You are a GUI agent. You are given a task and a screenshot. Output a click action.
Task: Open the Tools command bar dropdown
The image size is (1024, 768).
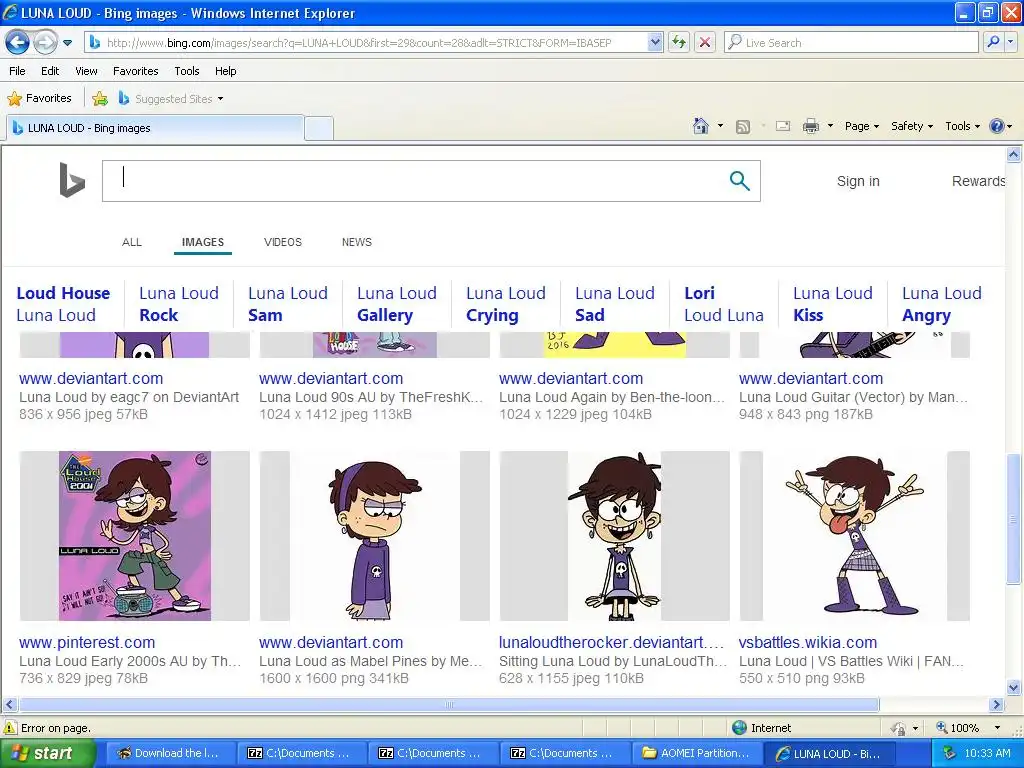[x=962, y=126]
